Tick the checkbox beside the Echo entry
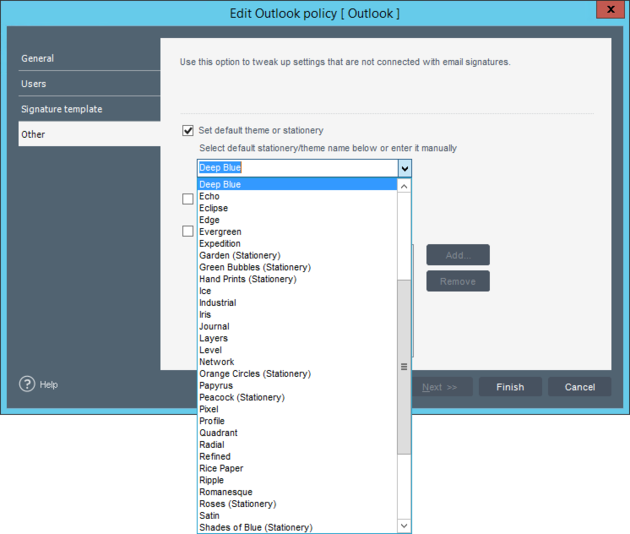 (188, 198)
